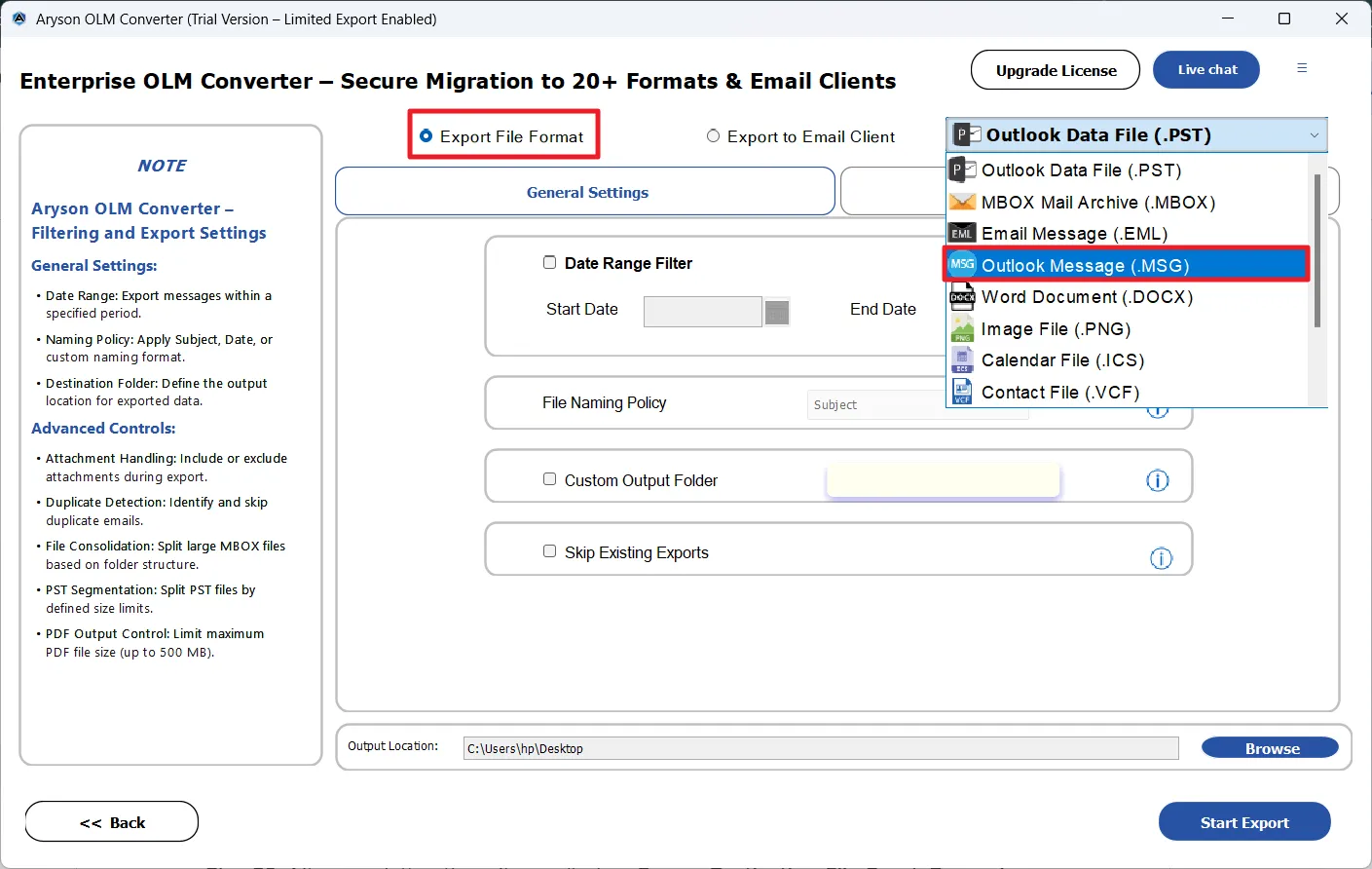The width and height of the screenshot is (1372, 869).
Task: Tick the Custom Output Folder checkbox
Action: tap(550, 479)
